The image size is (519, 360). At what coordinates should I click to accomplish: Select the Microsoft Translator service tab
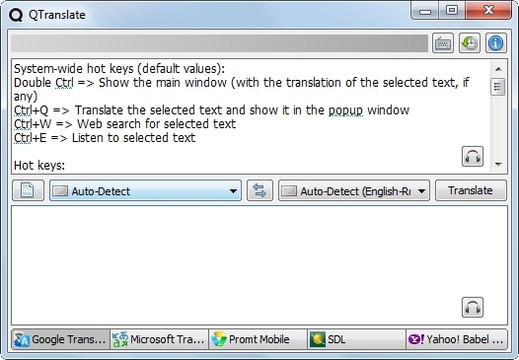point(159,339)
